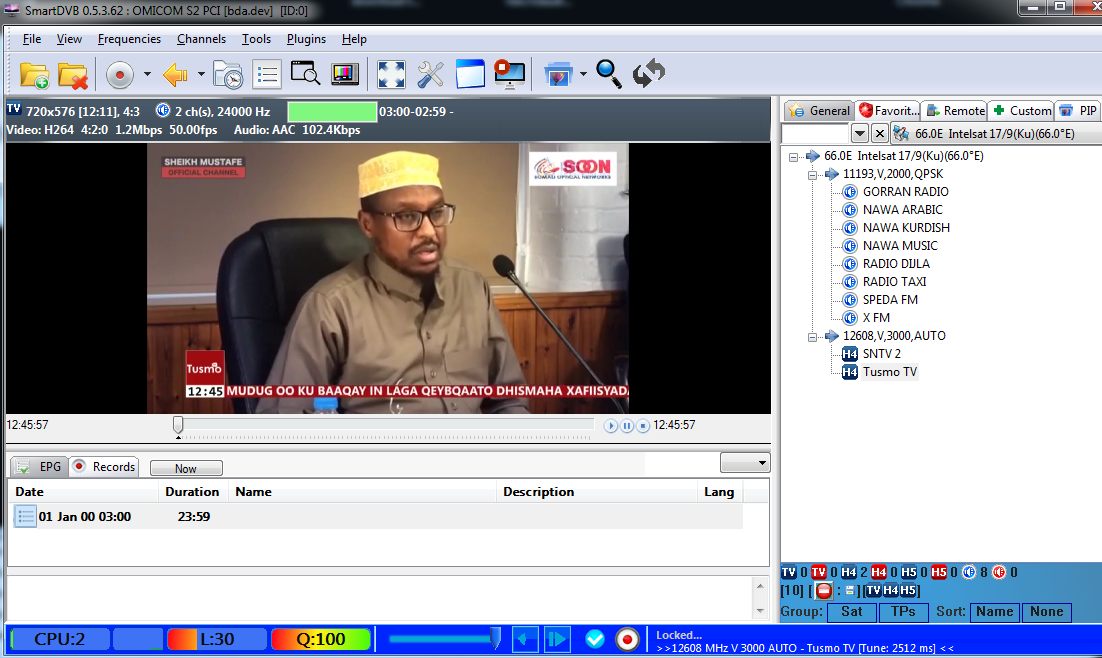The image size is (1102, 658).
Task: Toggle the None sort button
Action: click(x=1046, y=612)
